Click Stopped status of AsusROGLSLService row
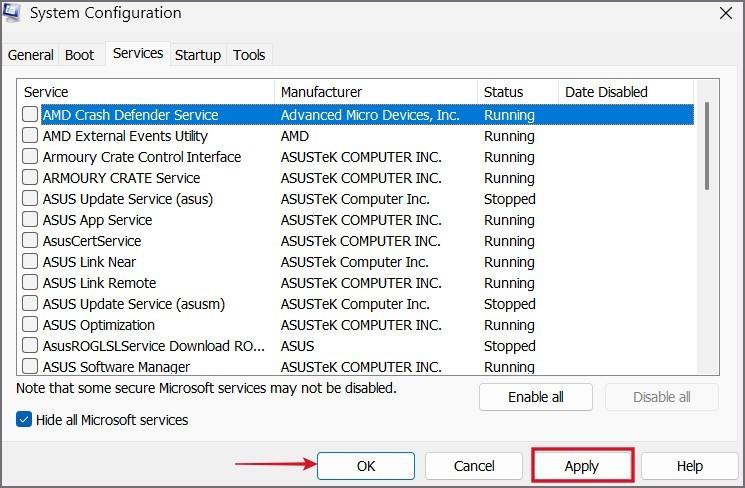The width and height of the screenshot is (745, 488). [509, 346]
